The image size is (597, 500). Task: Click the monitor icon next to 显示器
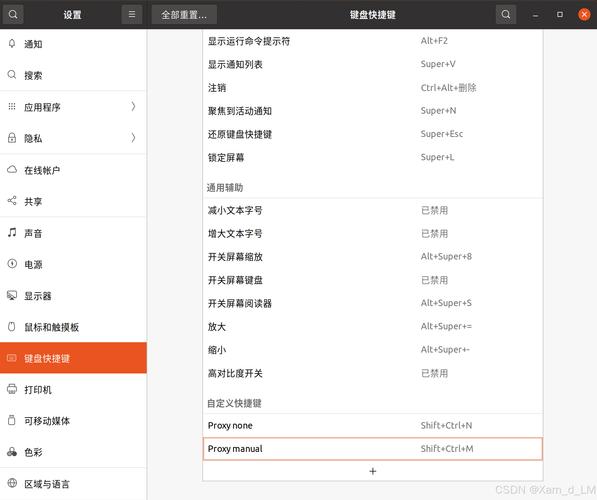click(12, 295)
